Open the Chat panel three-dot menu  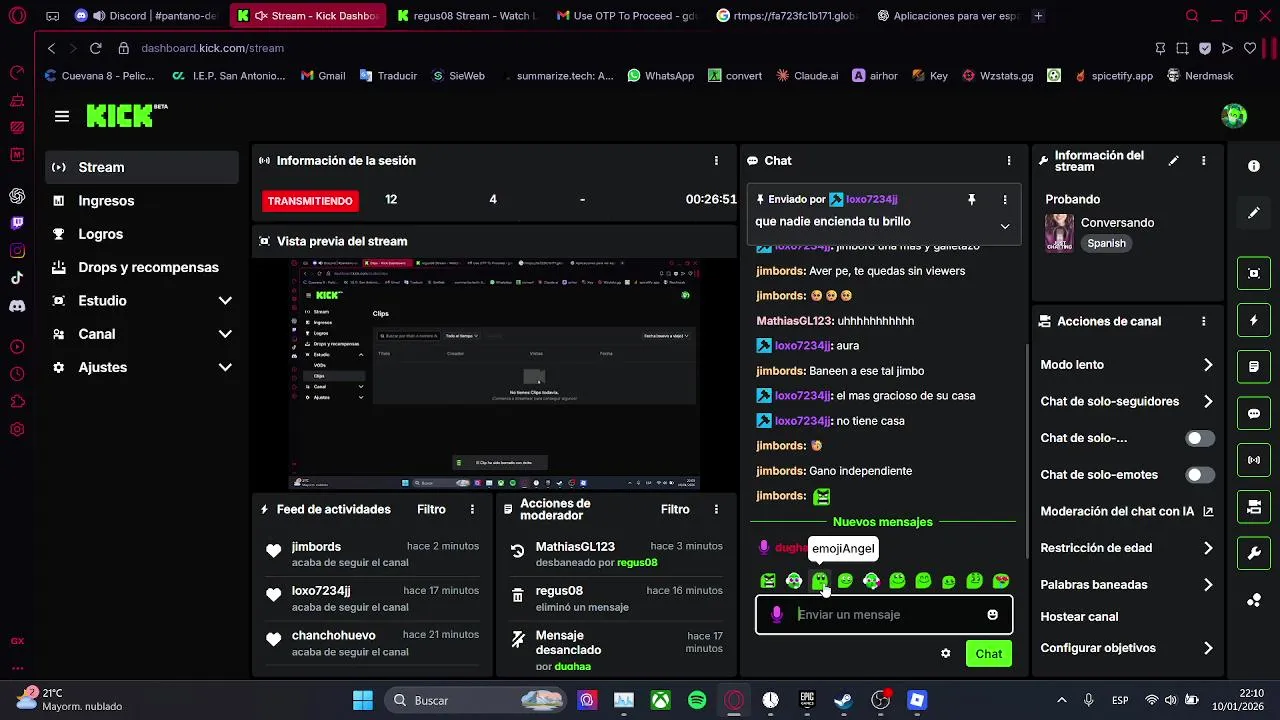click(1009, 160)
